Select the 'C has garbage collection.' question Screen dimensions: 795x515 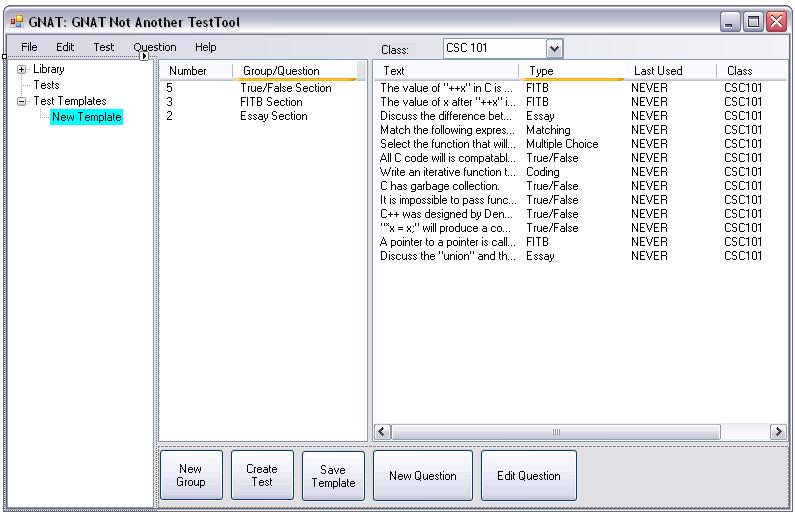440,186
